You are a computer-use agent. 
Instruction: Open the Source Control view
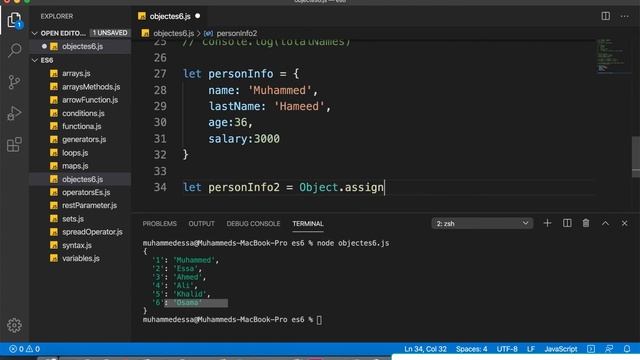coord(14,82)
